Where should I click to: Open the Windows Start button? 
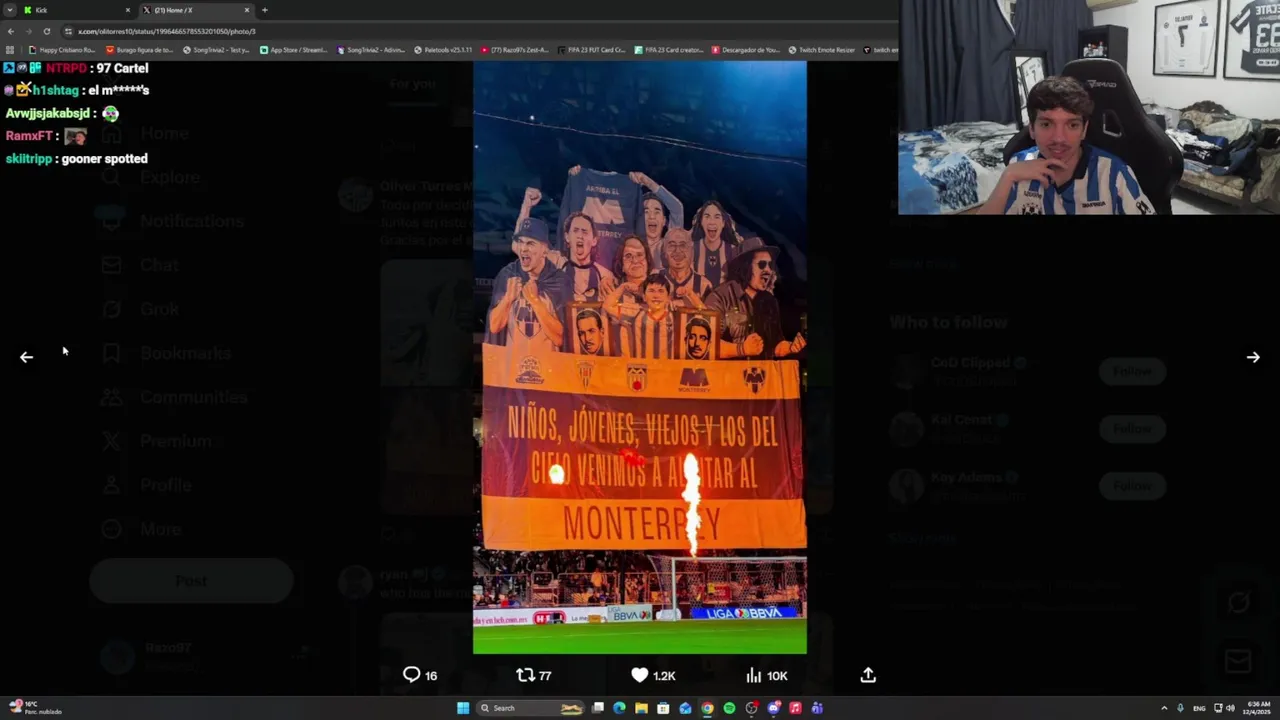[x=463, y=708]
